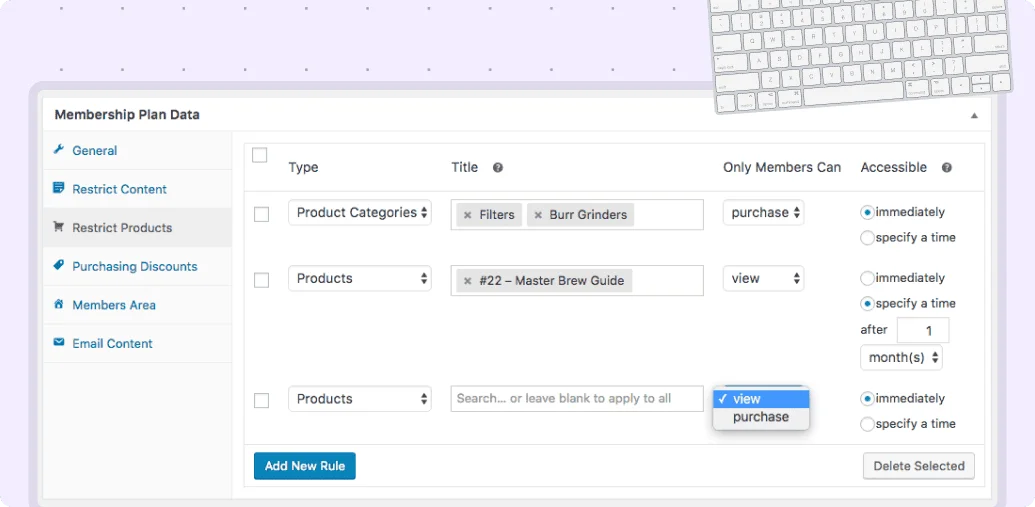Tick the select-all checkbox in header

coord(259,155)
